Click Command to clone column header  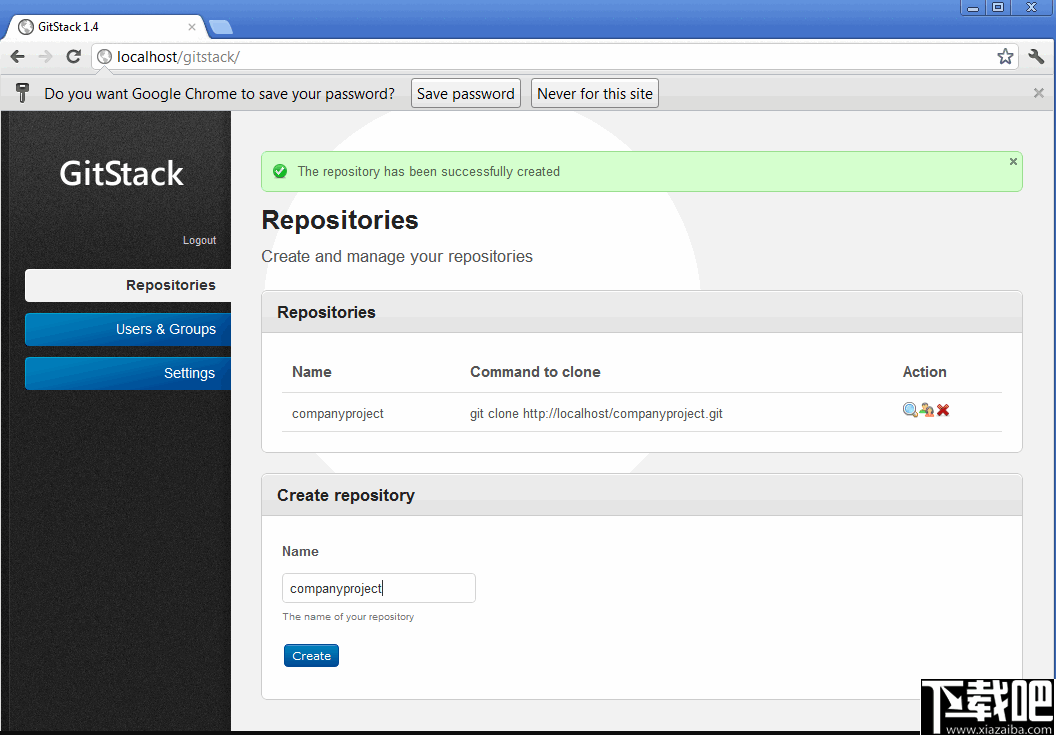(535, 372)
